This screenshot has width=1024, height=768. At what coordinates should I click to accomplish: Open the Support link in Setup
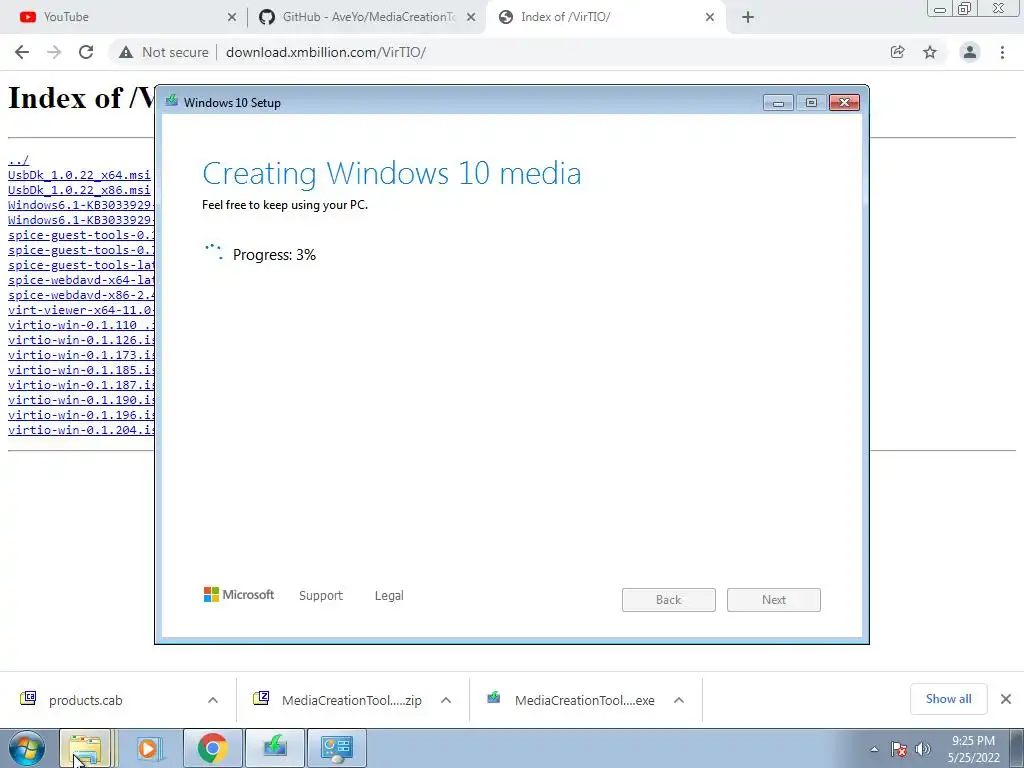click(x=321, y=596)
